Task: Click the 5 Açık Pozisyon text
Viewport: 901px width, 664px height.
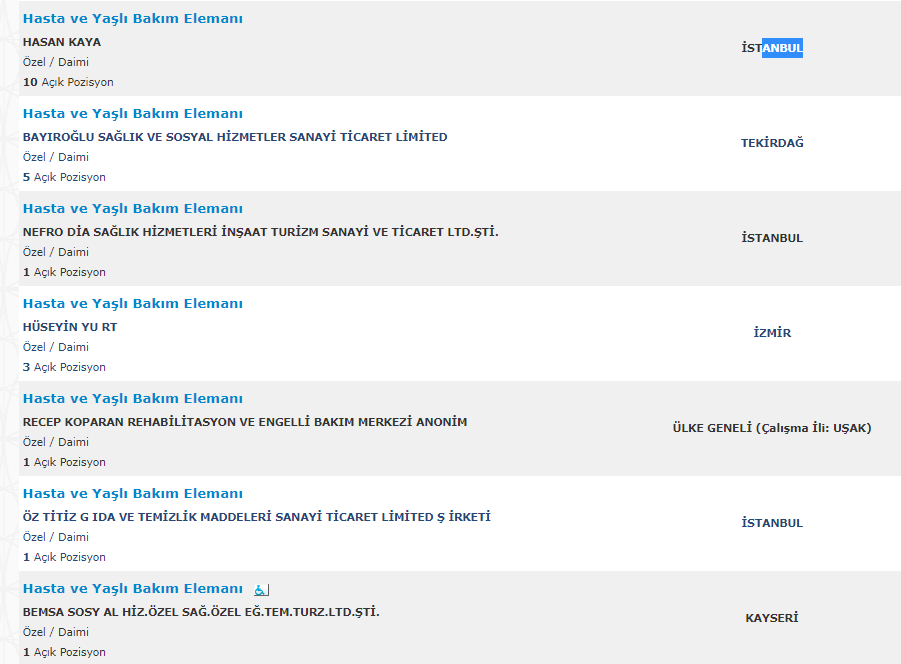Action: [x=64, y=177]
